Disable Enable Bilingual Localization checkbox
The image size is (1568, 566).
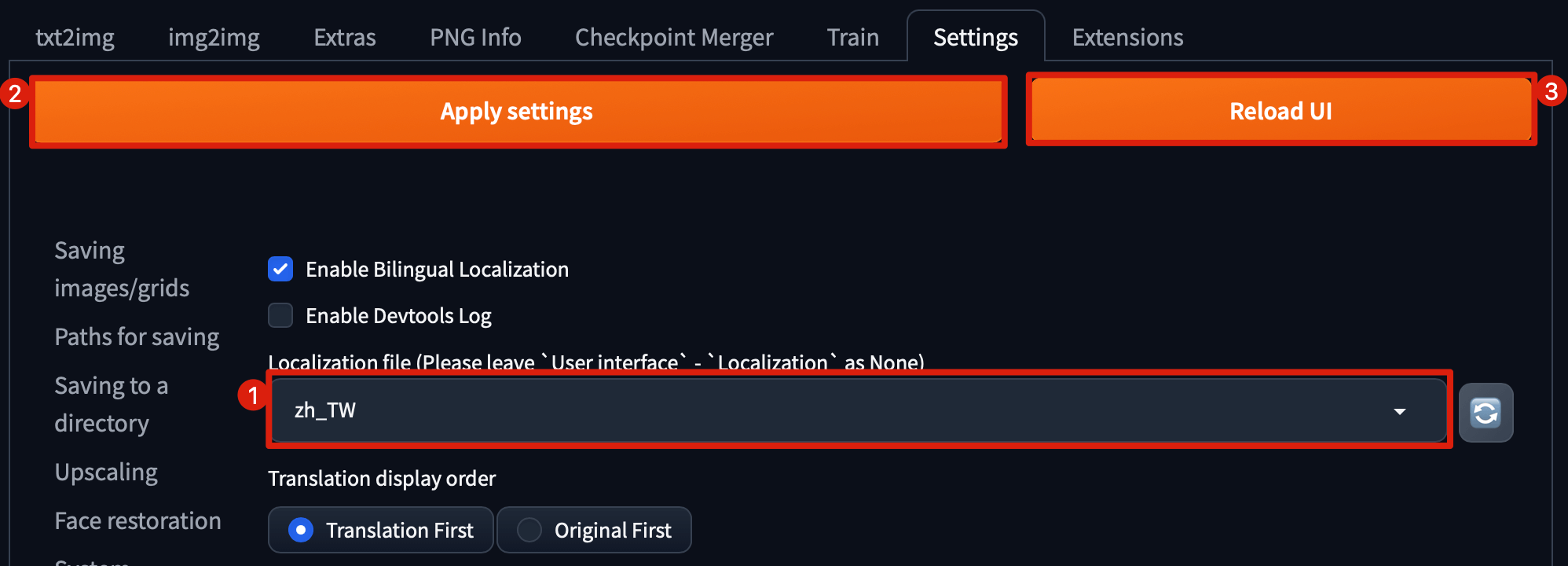coord(280,269)
